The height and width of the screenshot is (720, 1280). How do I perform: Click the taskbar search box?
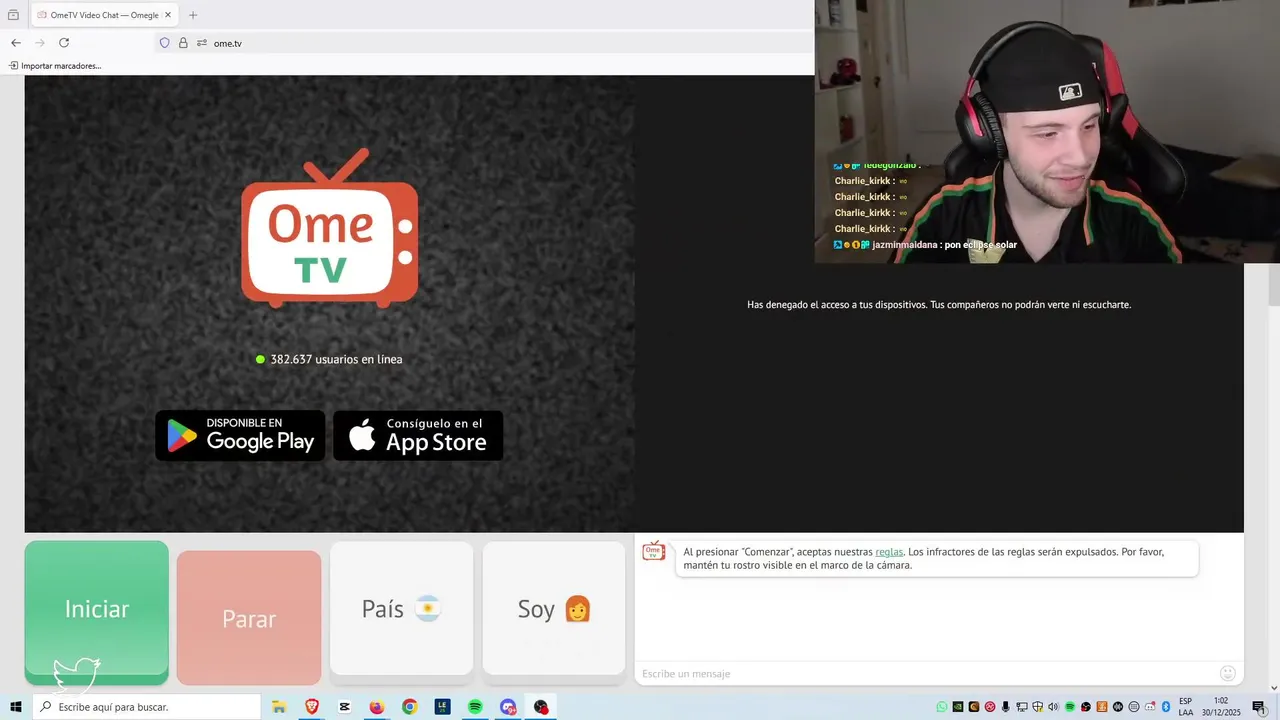click(146, 707)
